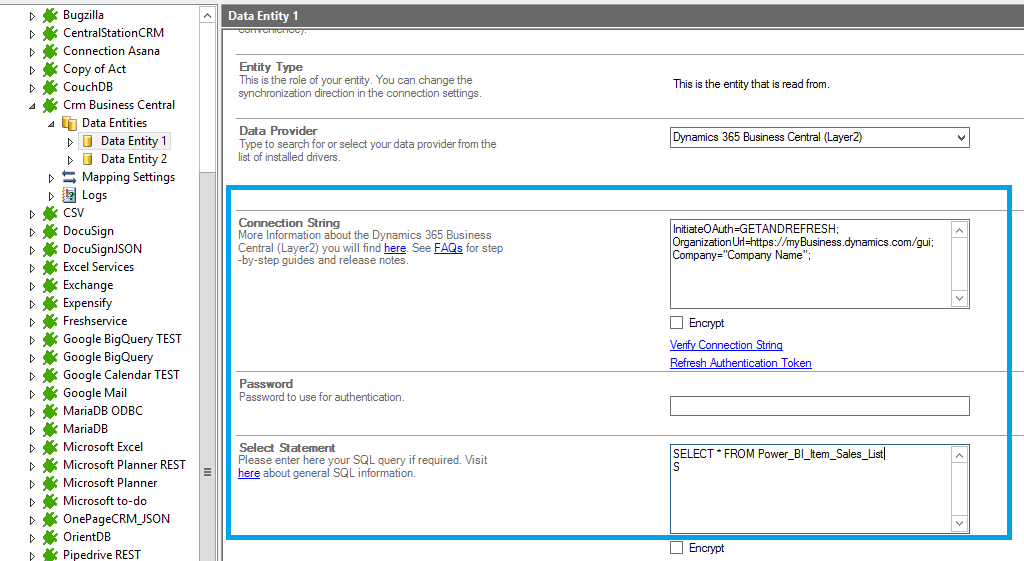
Task: Click the Google BigQuery connection icon
Action: tap(50, 357)
